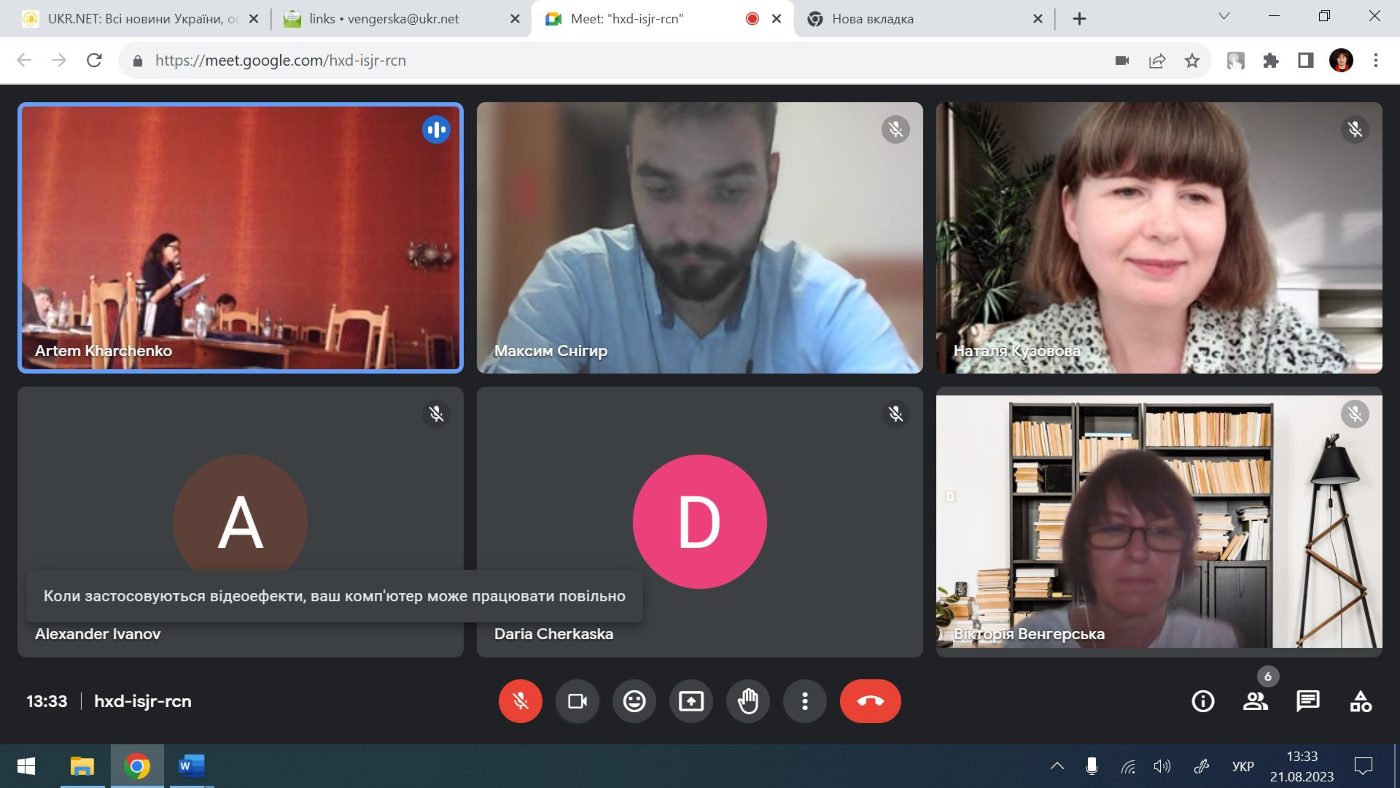Open more options three-dot menu in Meet
The image size is (1400, 788).
coord(805,701)
